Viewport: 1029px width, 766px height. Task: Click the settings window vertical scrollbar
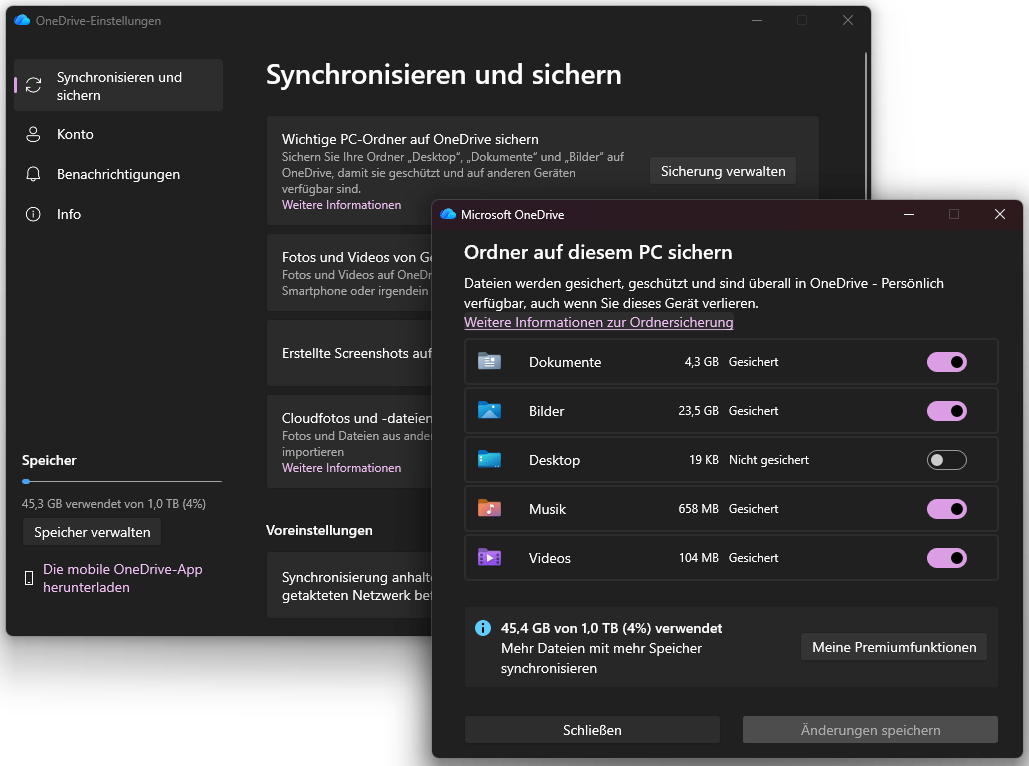pos(866,125)
